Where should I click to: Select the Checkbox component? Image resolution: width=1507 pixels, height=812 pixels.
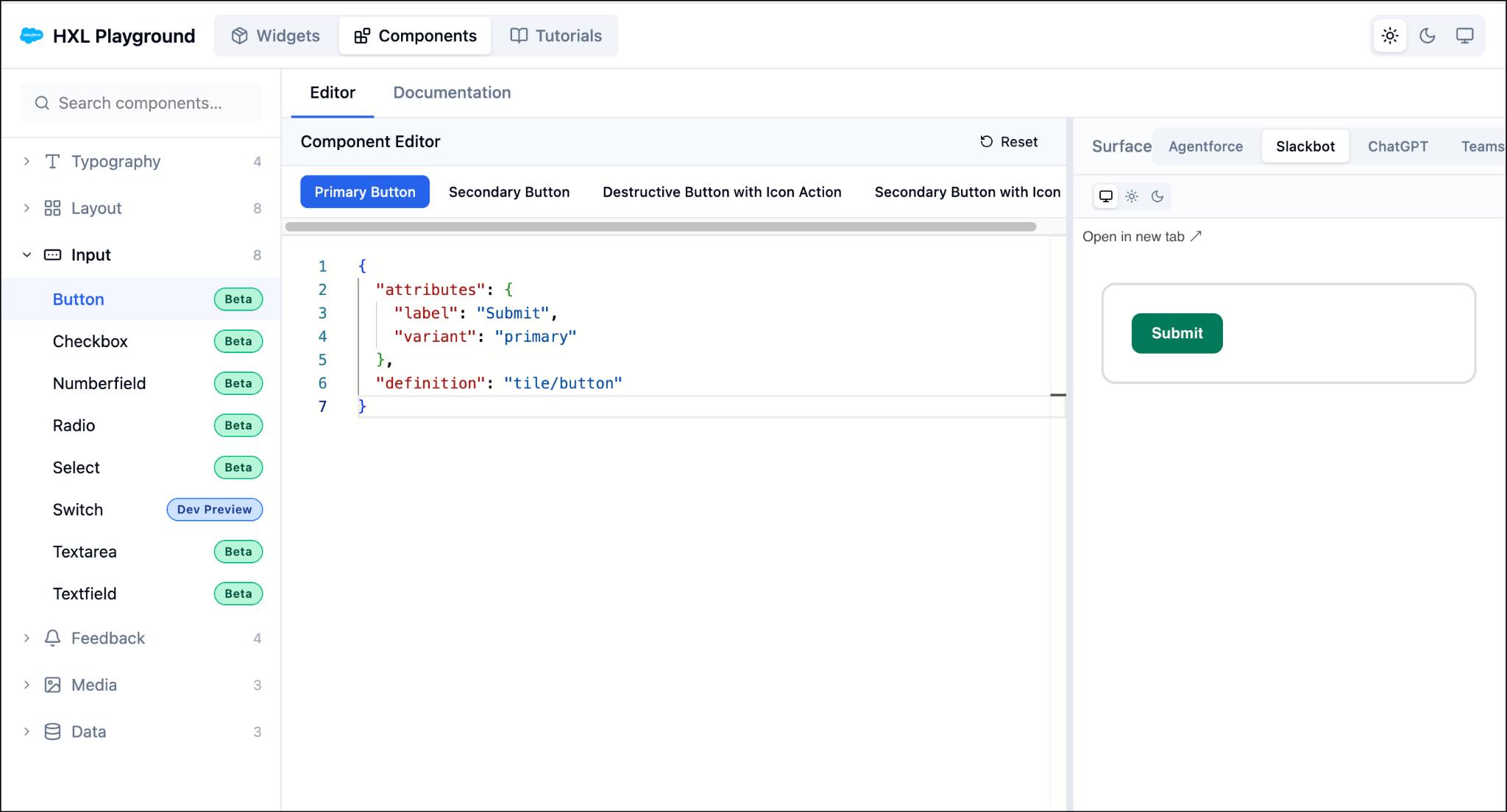coord(141,341)
